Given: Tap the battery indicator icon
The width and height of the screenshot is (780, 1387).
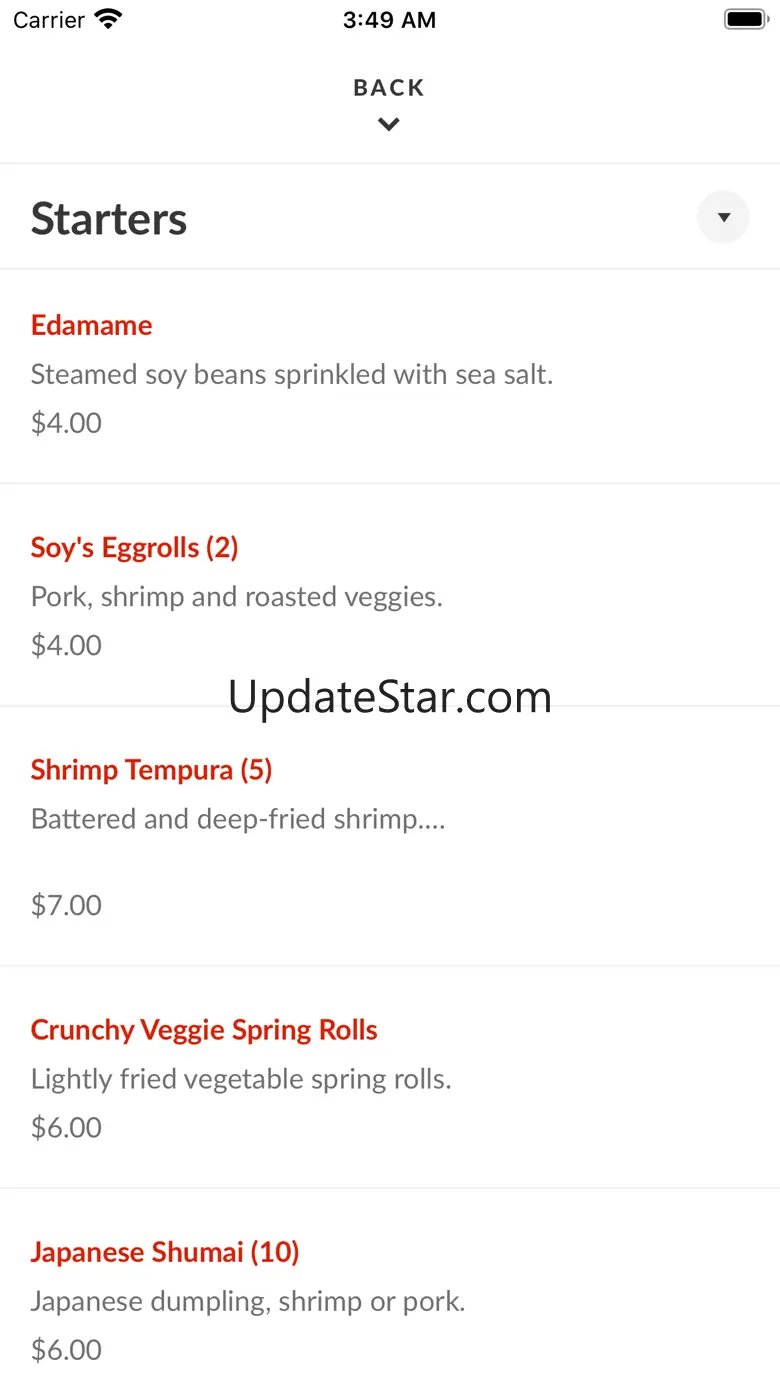Looking at the screenshot, I should coord(745,19).
